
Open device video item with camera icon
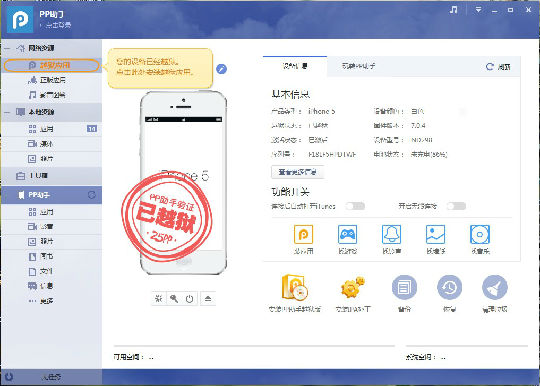pyautogui.click(x=52, y=227)
